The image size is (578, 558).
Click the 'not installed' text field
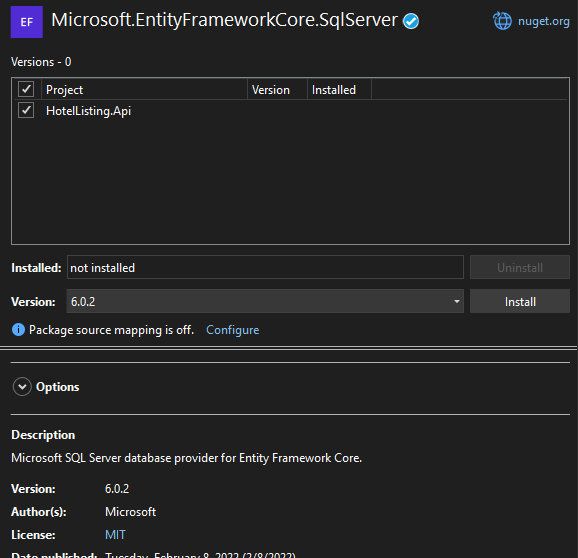pyautogui.click(x=265, y=267)
